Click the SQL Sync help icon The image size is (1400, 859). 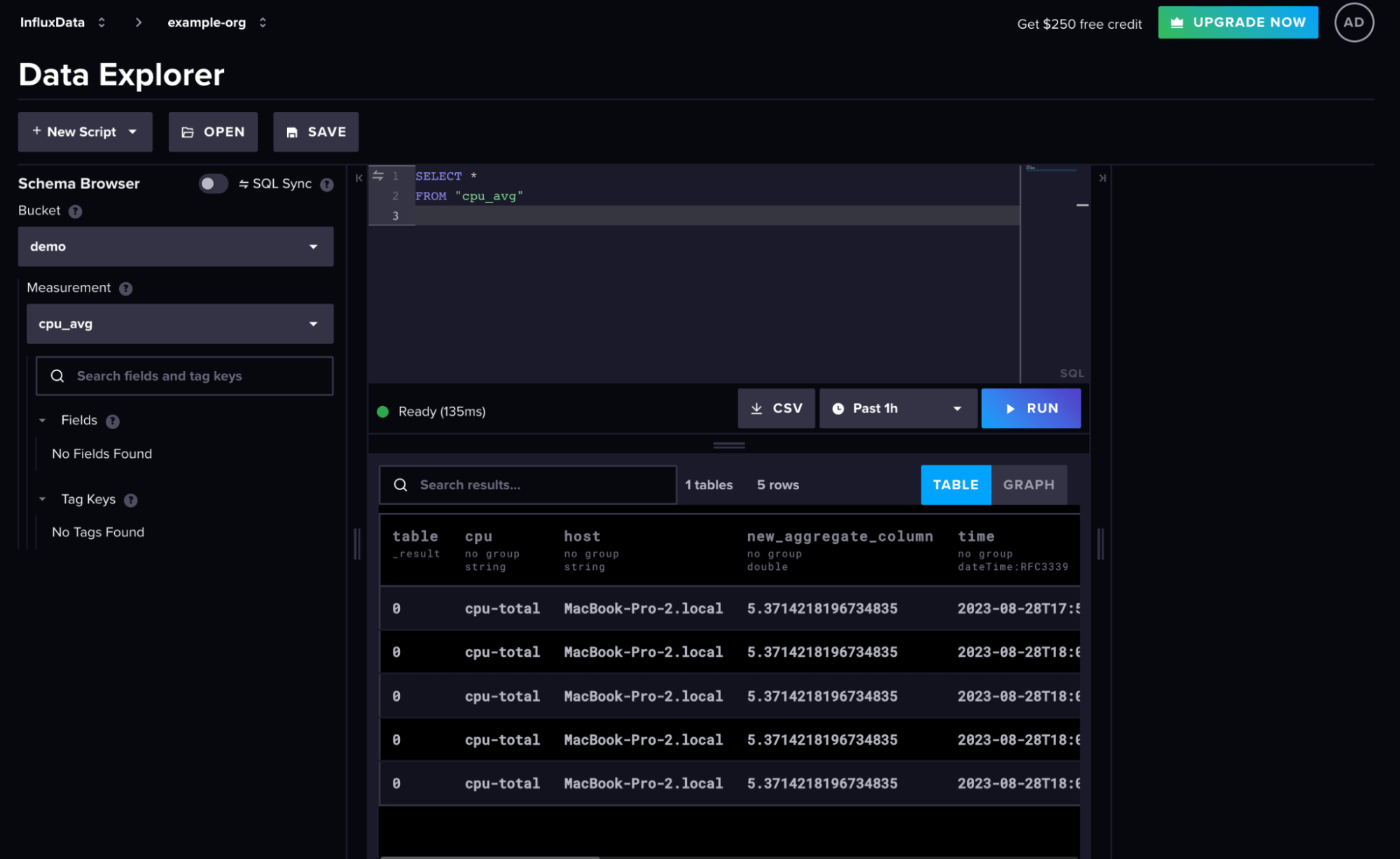[326, 185]
